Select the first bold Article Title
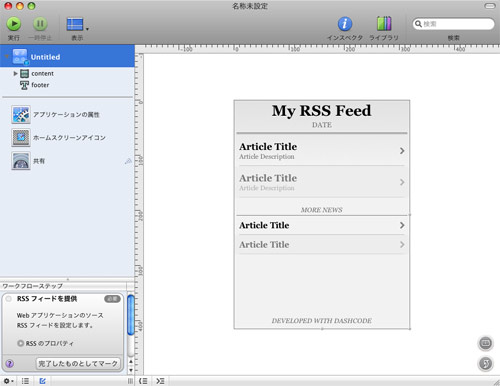Viewport: 500px width, 386px height. tap(268, 147)
